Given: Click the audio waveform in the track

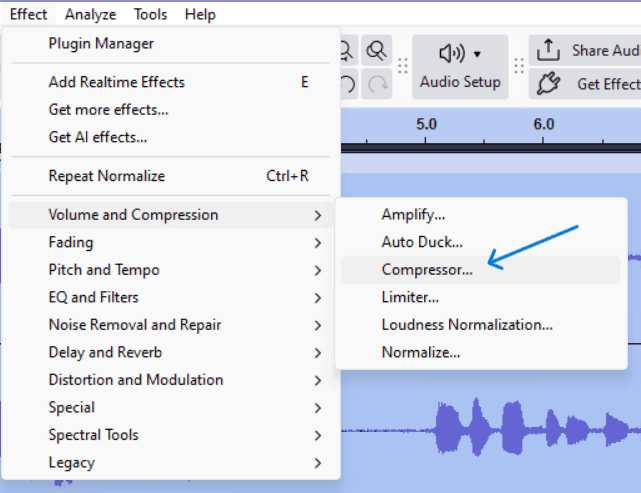Looking at the screenshot, I should (x=531, y=427).
